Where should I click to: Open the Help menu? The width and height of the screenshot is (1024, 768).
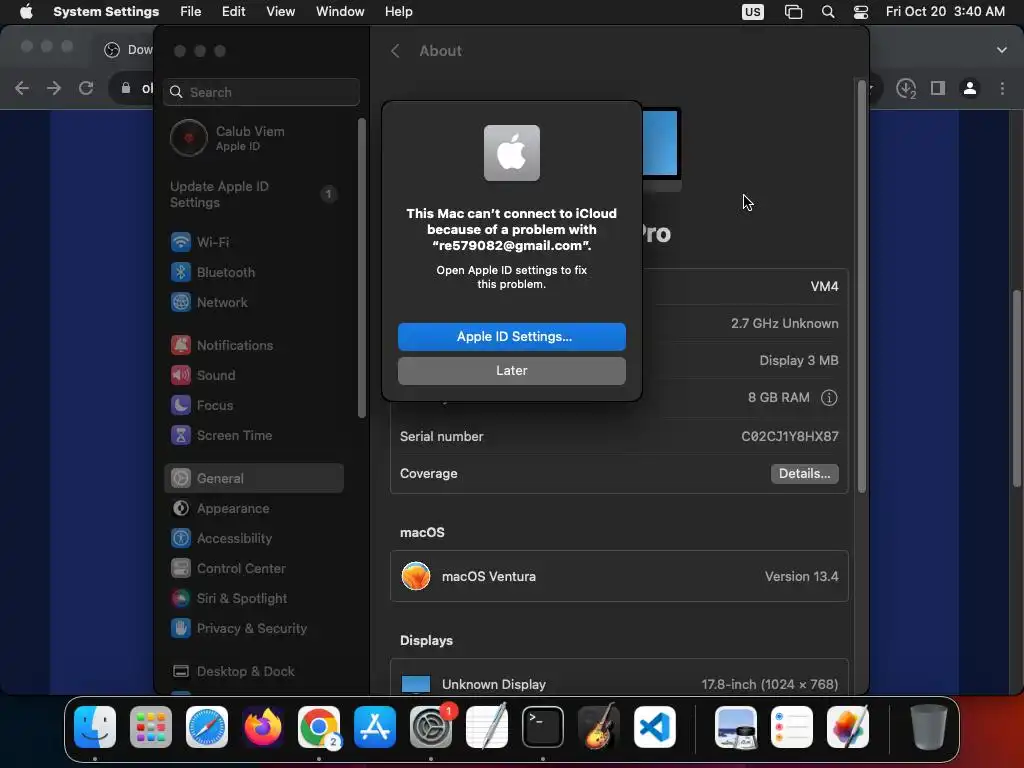click(x=398, y=12)
